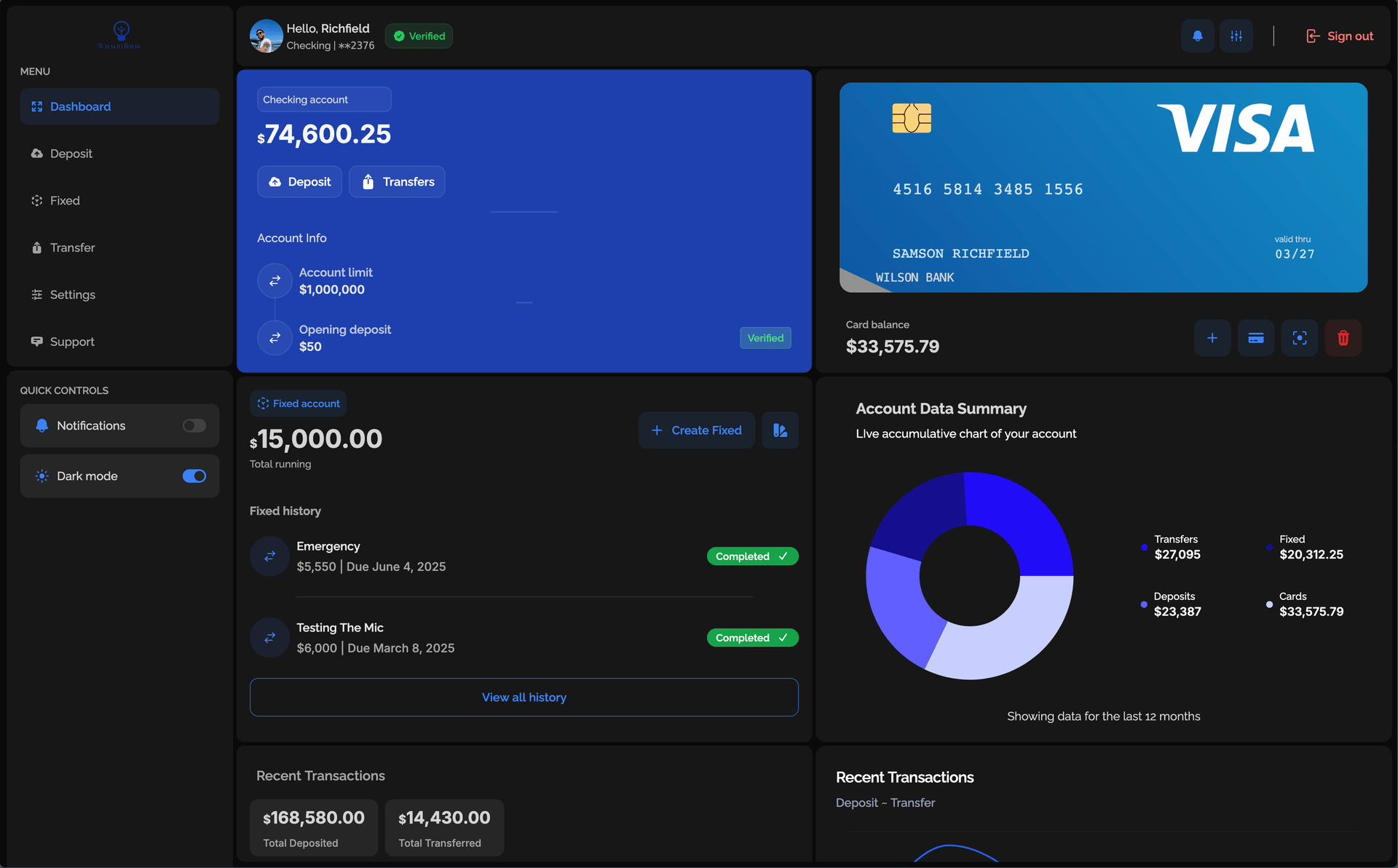Screen dimensions: 1398x868
Task: Select the Deposit cloud icon in the sidebar
Action: [x=37, y=154]
